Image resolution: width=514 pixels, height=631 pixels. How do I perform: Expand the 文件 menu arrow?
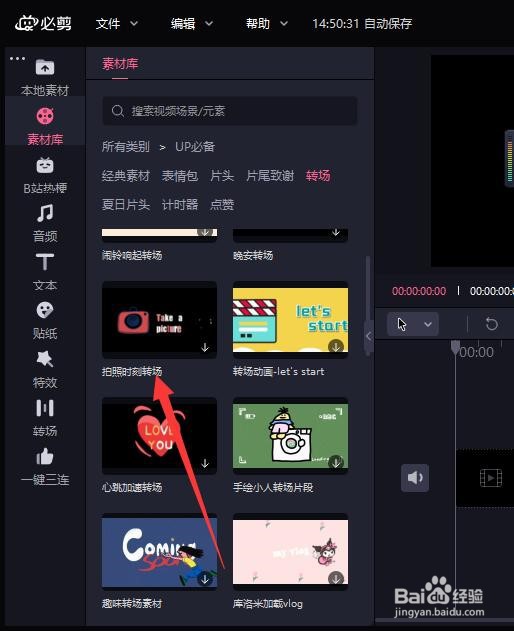point(134,24)
